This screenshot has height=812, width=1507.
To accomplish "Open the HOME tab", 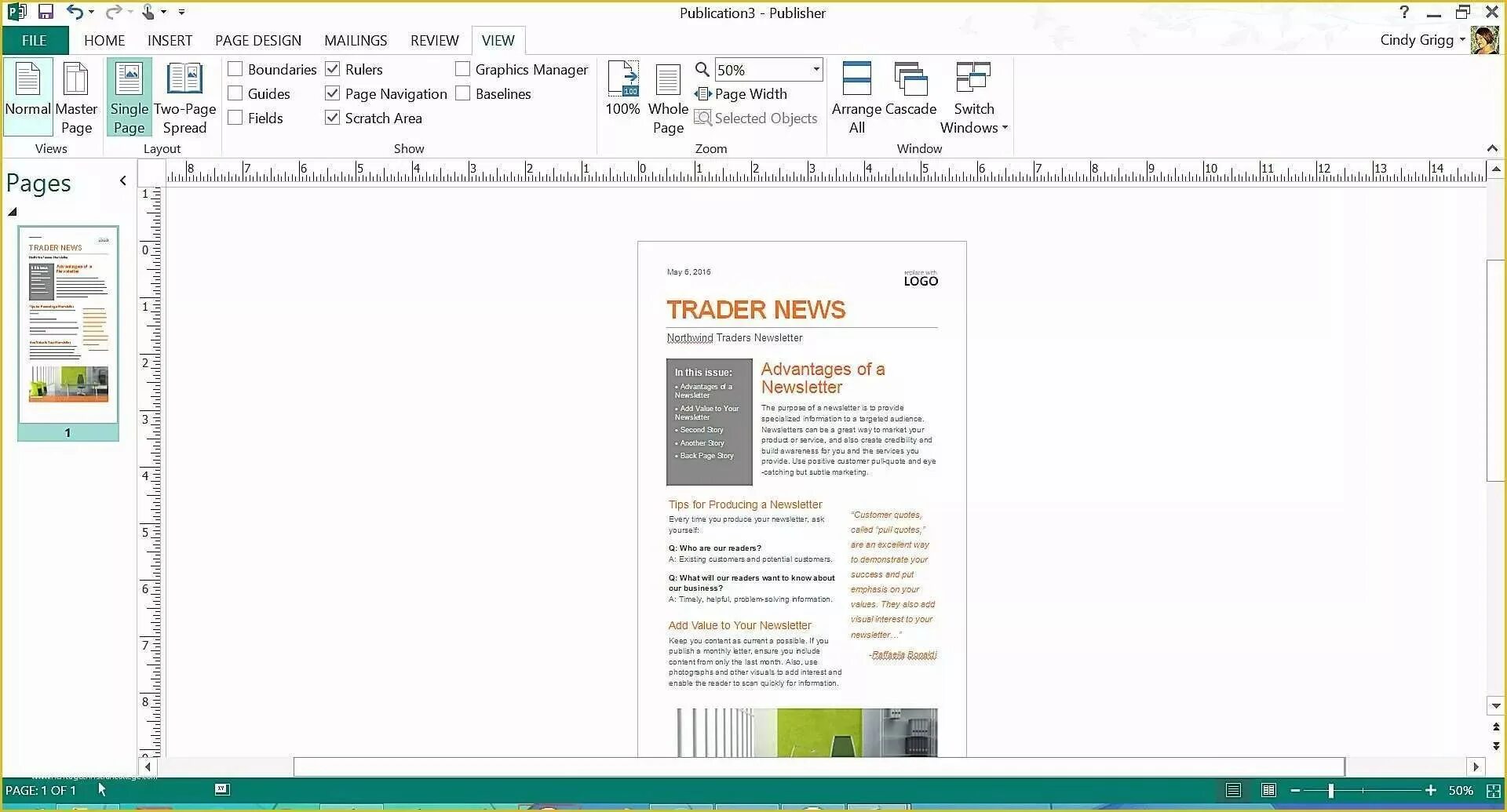I will [x=104, y=40].
